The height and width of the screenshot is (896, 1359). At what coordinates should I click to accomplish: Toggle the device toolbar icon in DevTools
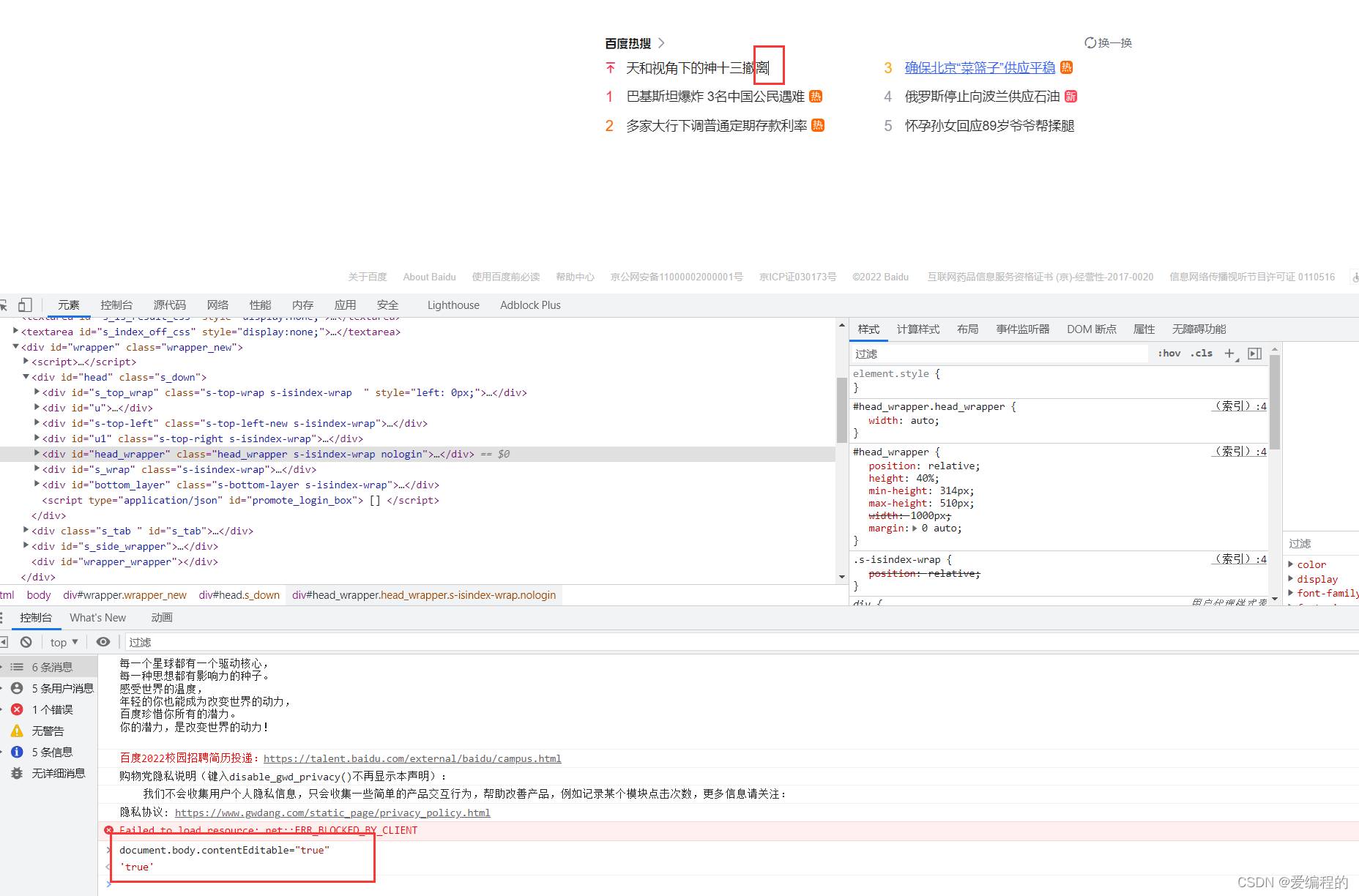[x=25, y=305]
